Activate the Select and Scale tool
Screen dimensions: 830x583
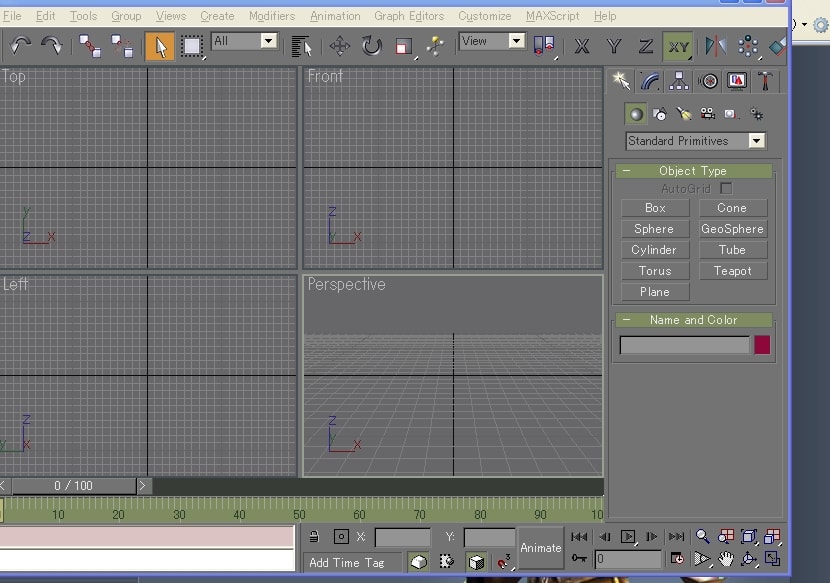pos(403,47)
